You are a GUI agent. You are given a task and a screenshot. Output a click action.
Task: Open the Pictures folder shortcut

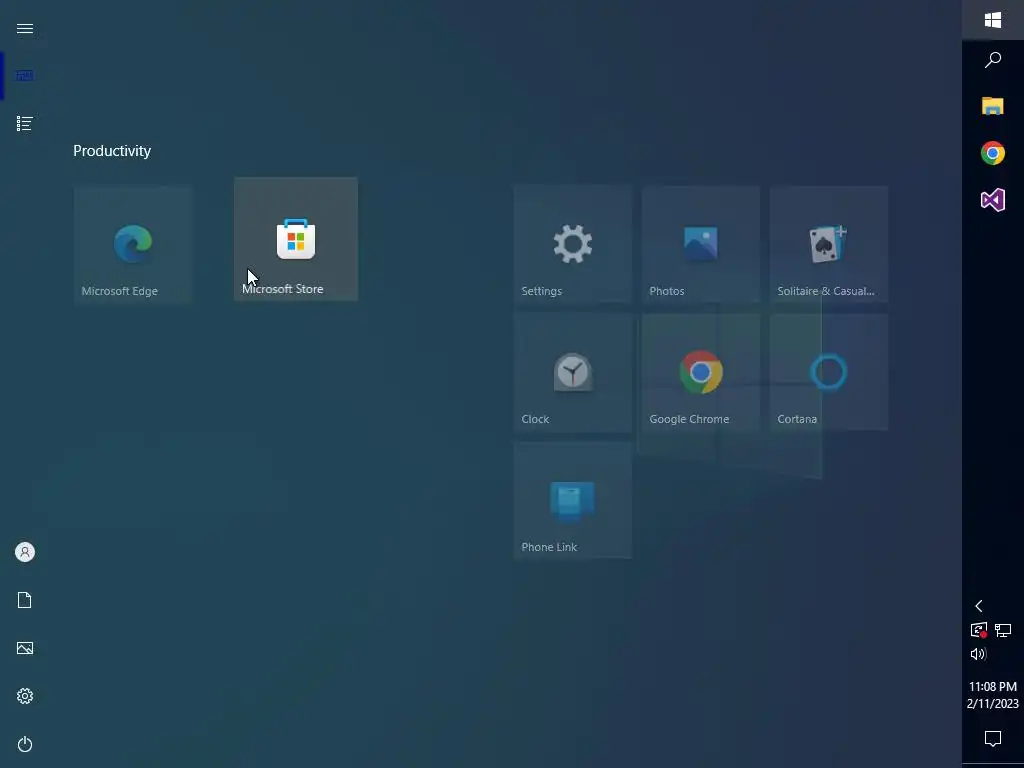(x=25, y=648)
